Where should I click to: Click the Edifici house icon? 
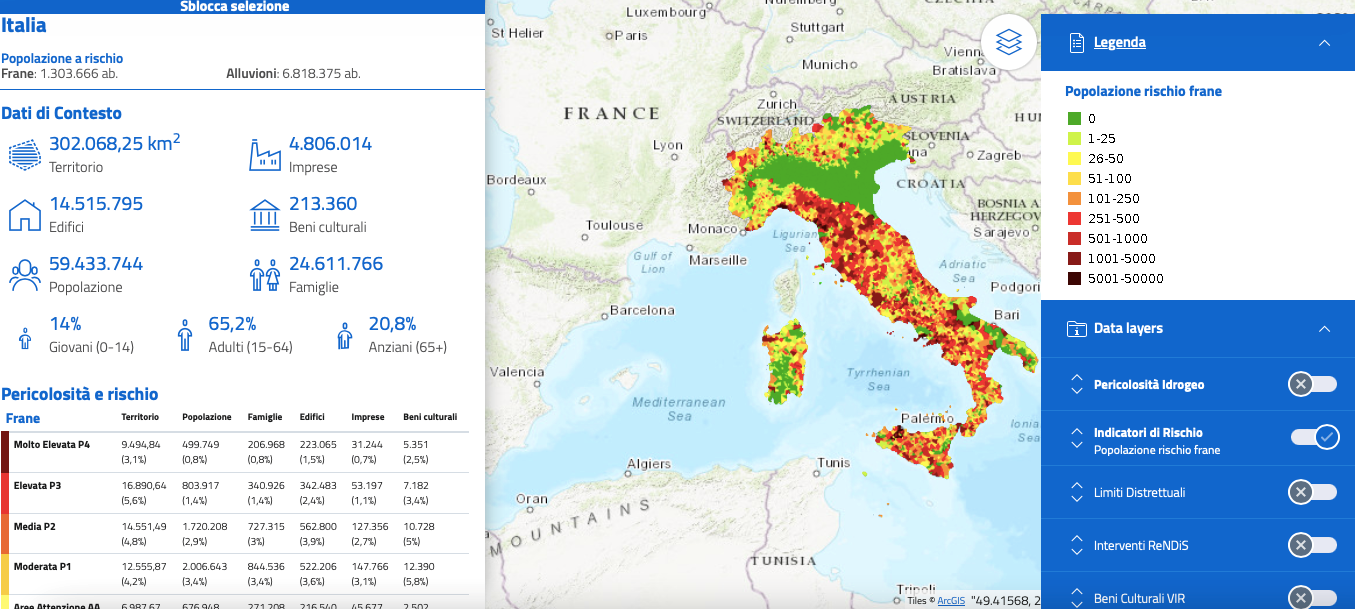click(x=24, y=215)
